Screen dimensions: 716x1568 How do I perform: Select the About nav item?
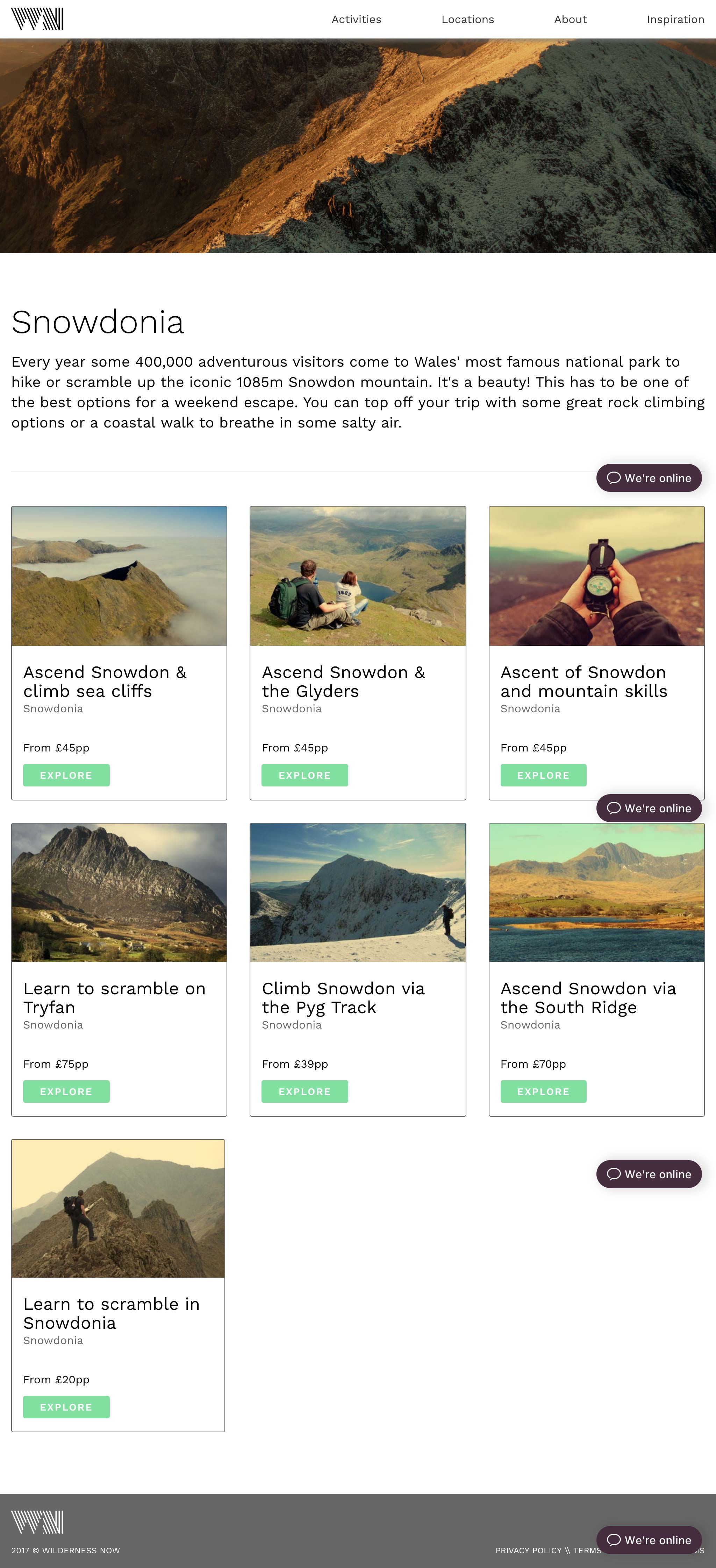pyautogui.click(x=570, y=19)
